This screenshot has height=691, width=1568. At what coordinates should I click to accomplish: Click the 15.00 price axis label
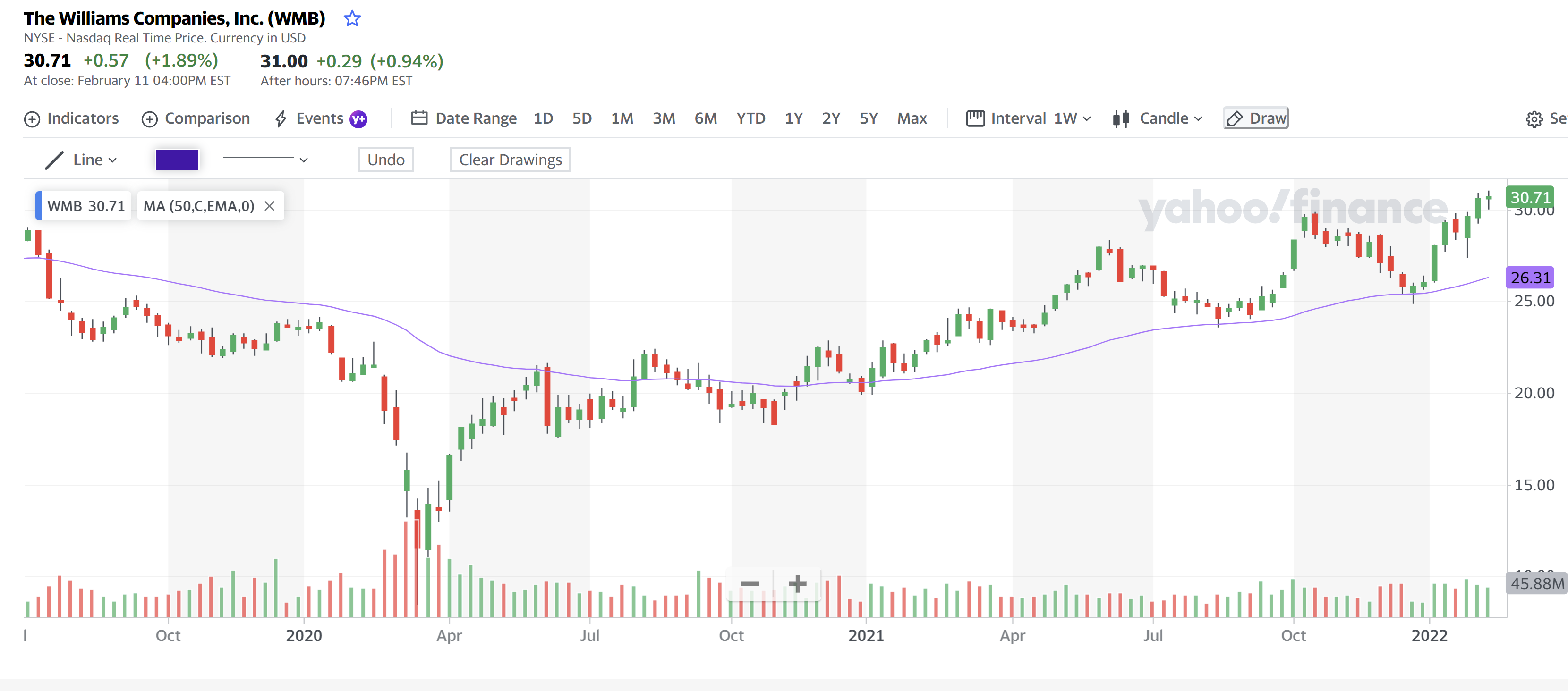(1534, 485)
